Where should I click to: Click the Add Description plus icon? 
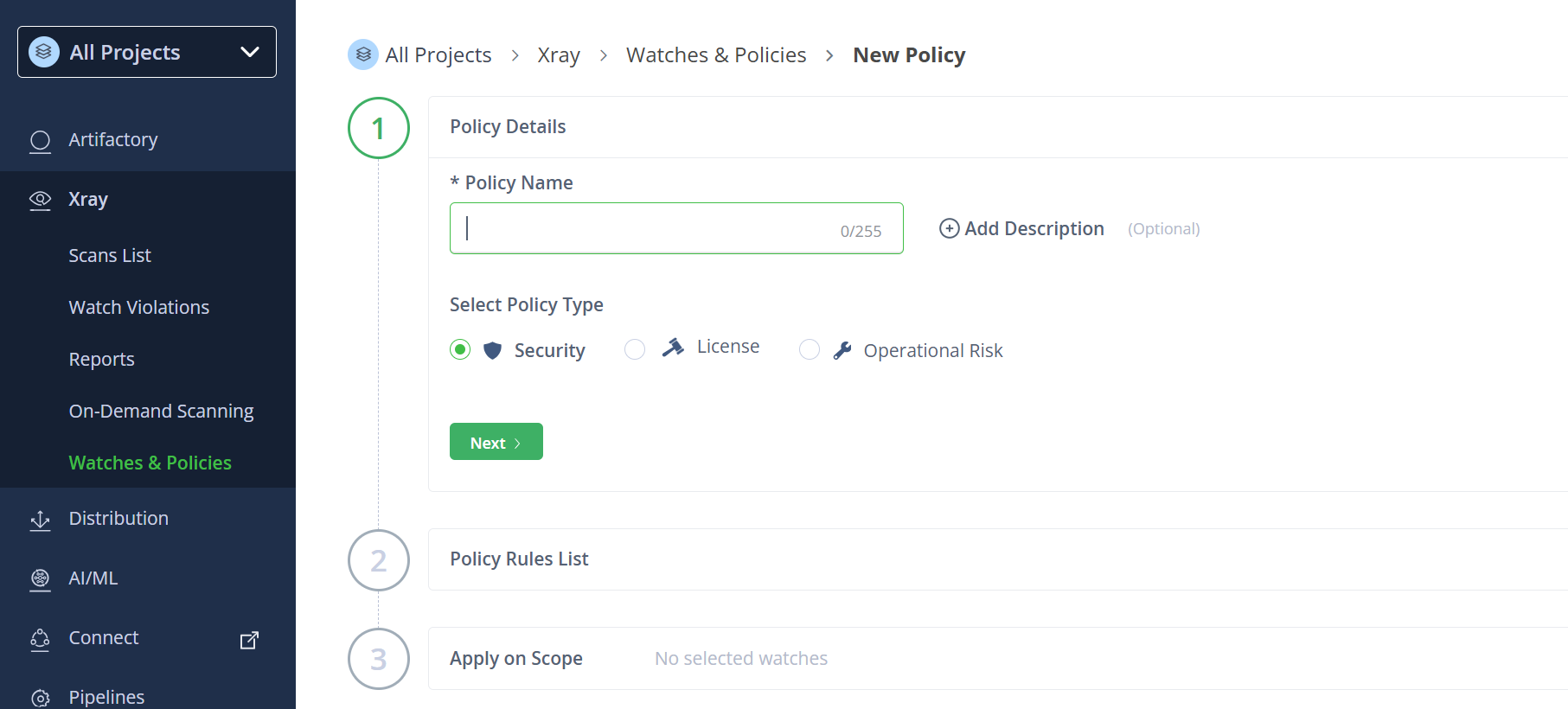click(x=949, y=228)
